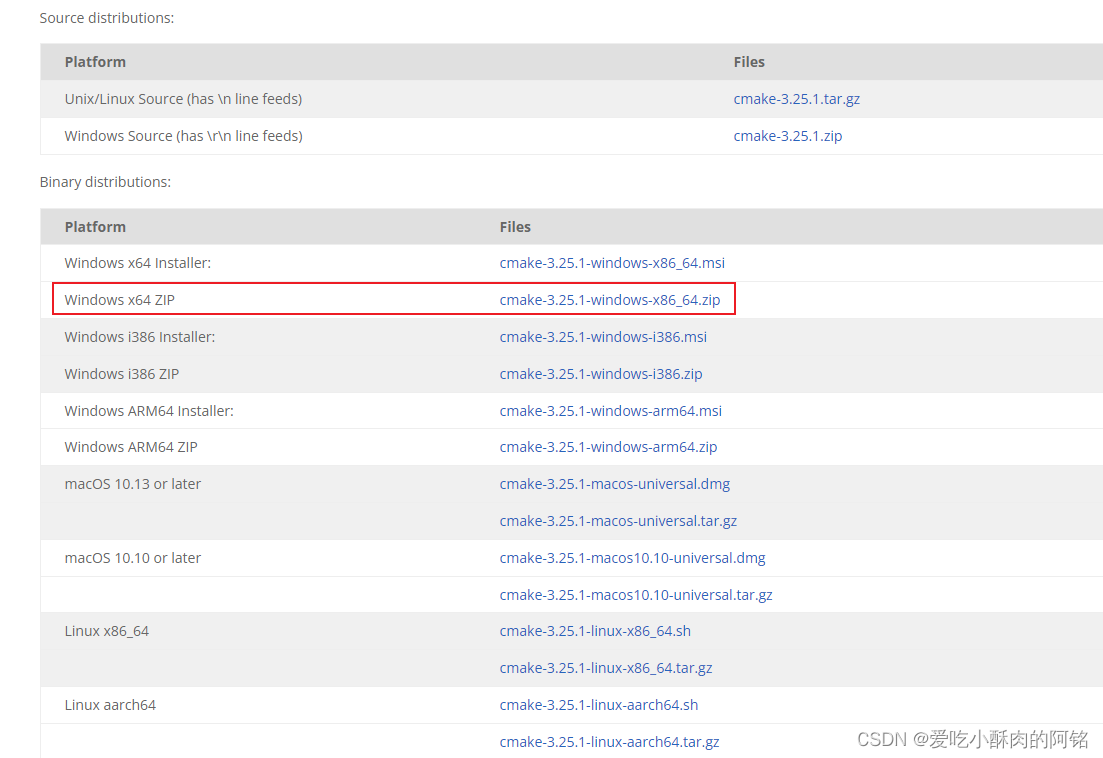Download cmake-3.25.1-linux-x86_64.tar.gz archive

tap(606, 668)
